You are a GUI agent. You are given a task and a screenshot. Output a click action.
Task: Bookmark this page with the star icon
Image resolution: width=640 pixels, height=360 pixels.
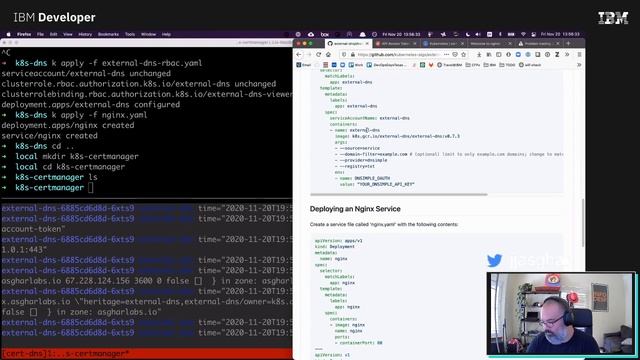(x=463, y=55)
